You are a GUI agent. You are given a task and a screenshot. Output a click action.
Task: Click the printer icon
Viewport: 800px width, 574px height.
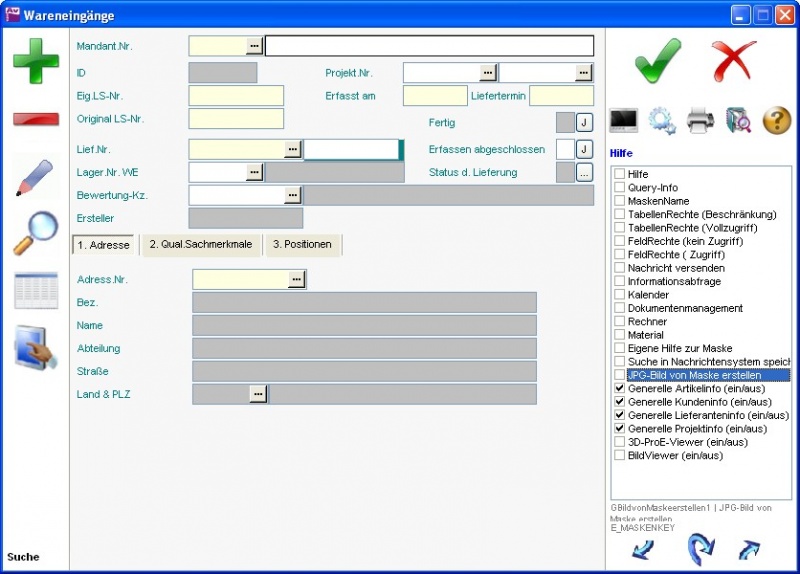click(700, 121)
